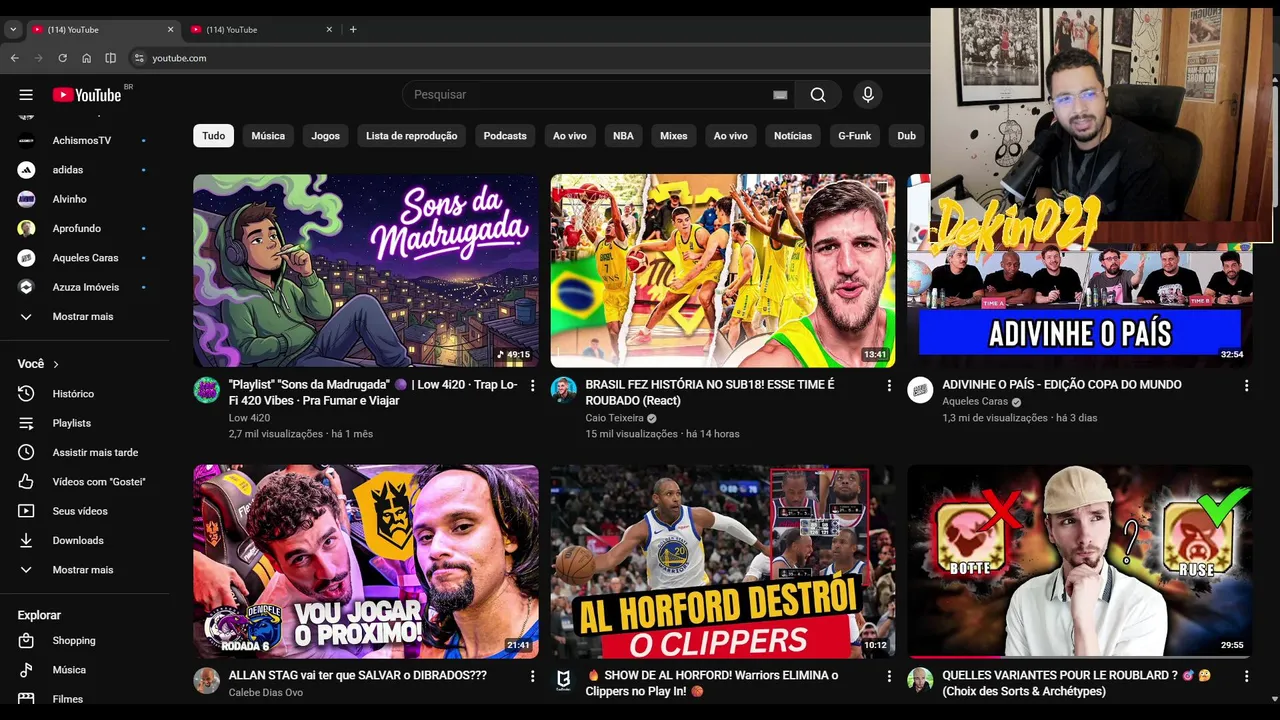Select the Tudo filter chip
The height and width of the screenshot is (720, 1280).
(x=214, y=136)
